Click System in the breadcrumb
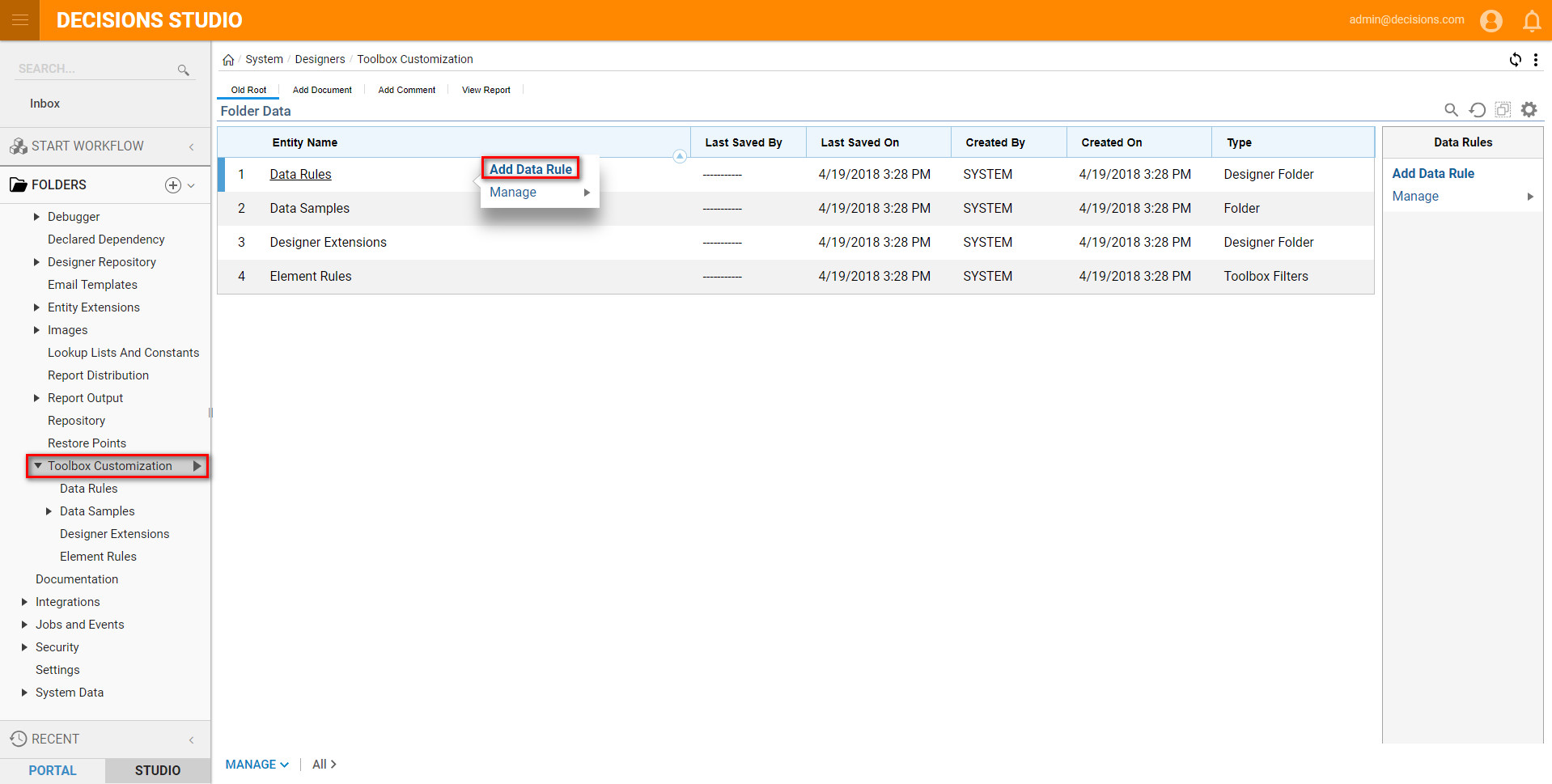The image size is (1552, 784). coord(264,60)
